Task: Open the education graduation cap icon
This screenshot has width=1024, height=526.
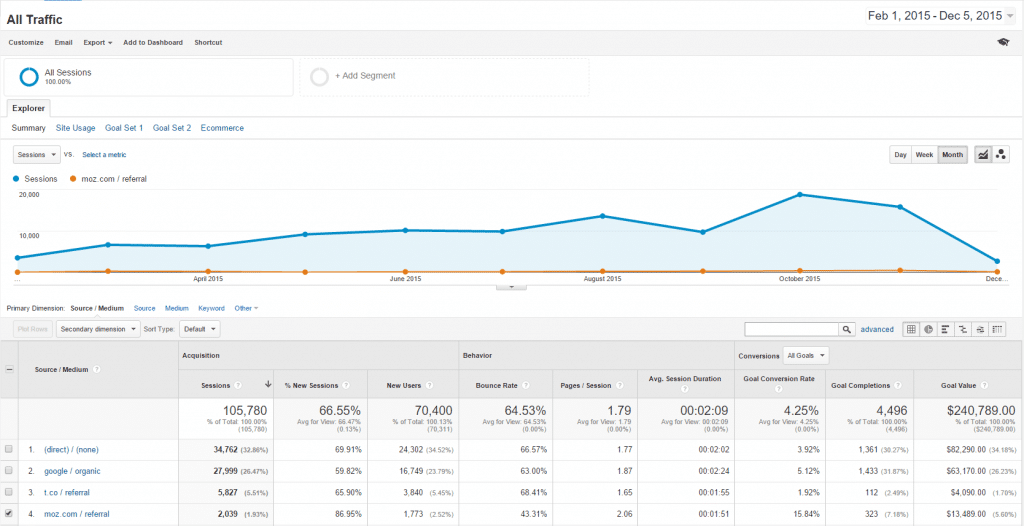Action: (x=1002, y=42)
